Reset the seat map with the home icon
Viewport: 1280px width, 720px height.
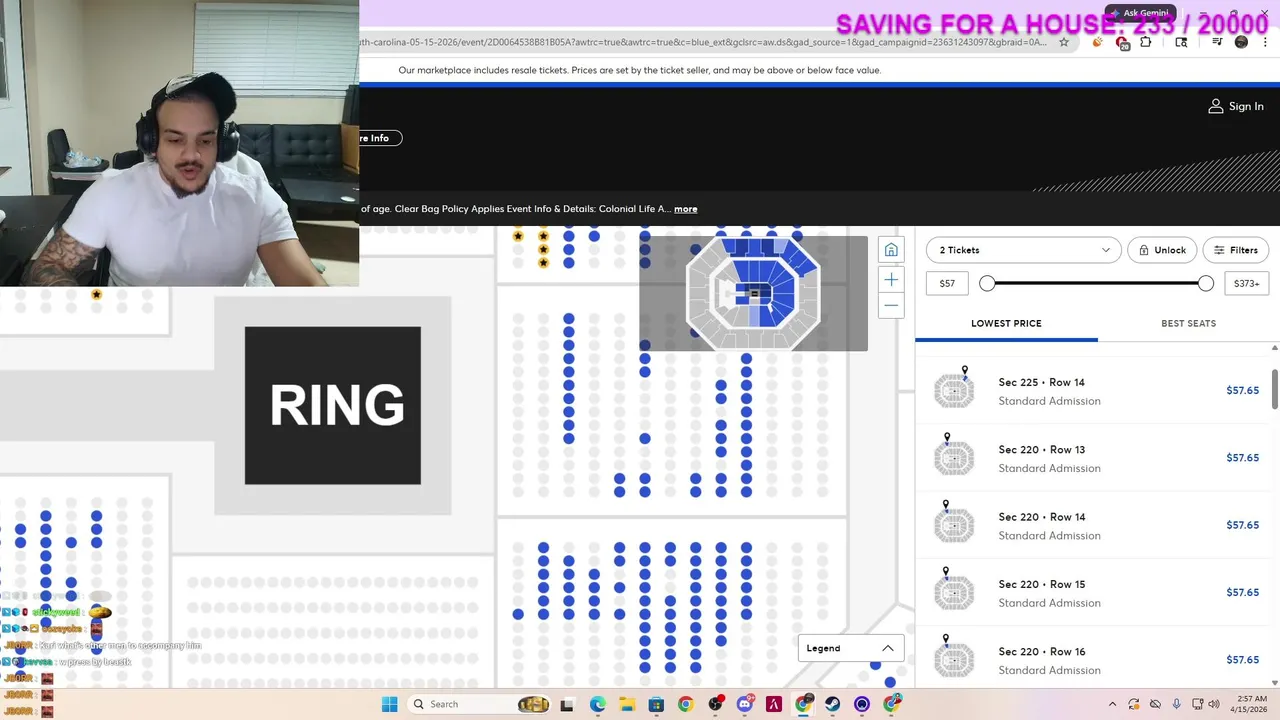[x=891, y=250]
